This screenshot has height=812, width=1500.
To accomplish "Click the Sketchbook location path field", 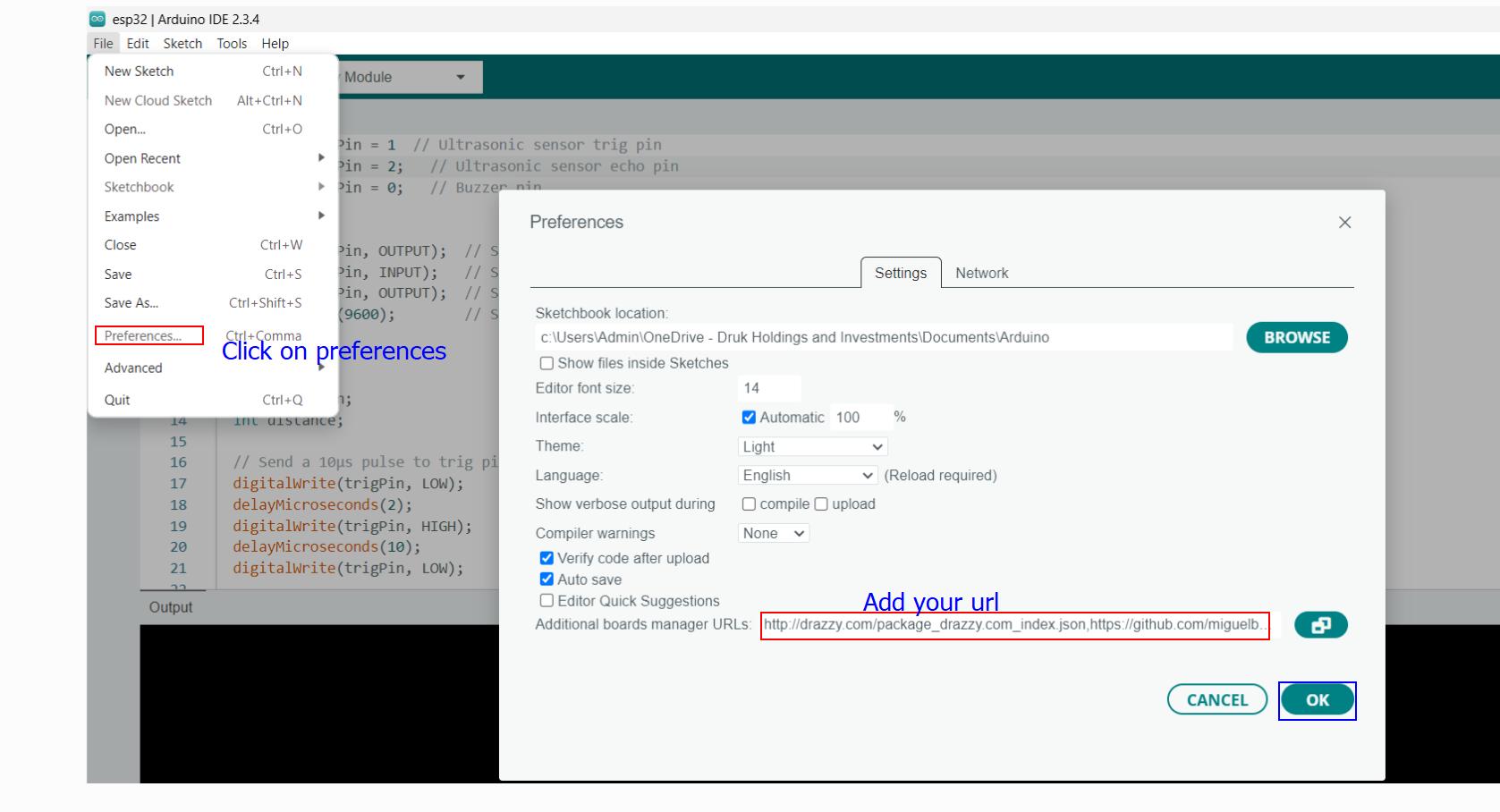I will [x=884, y=337].
